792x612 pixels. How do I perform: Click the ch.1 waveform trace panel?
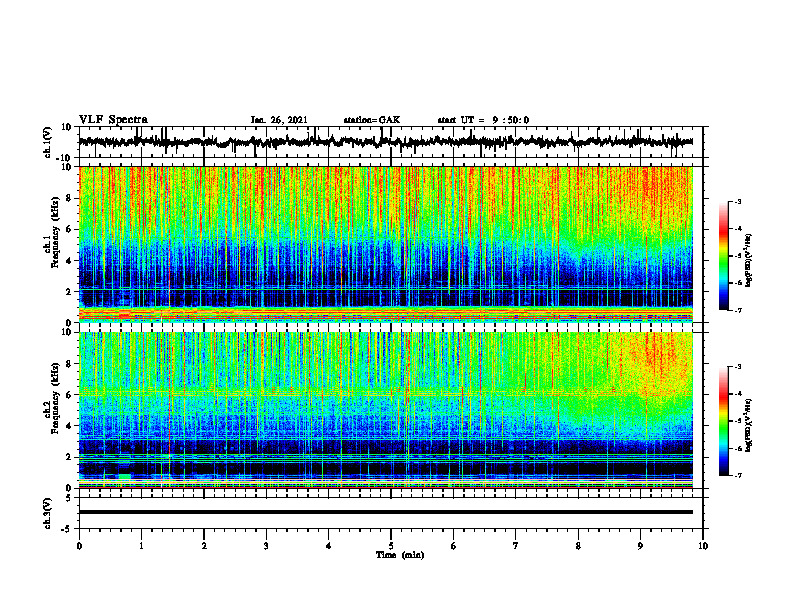pos(391,142)
